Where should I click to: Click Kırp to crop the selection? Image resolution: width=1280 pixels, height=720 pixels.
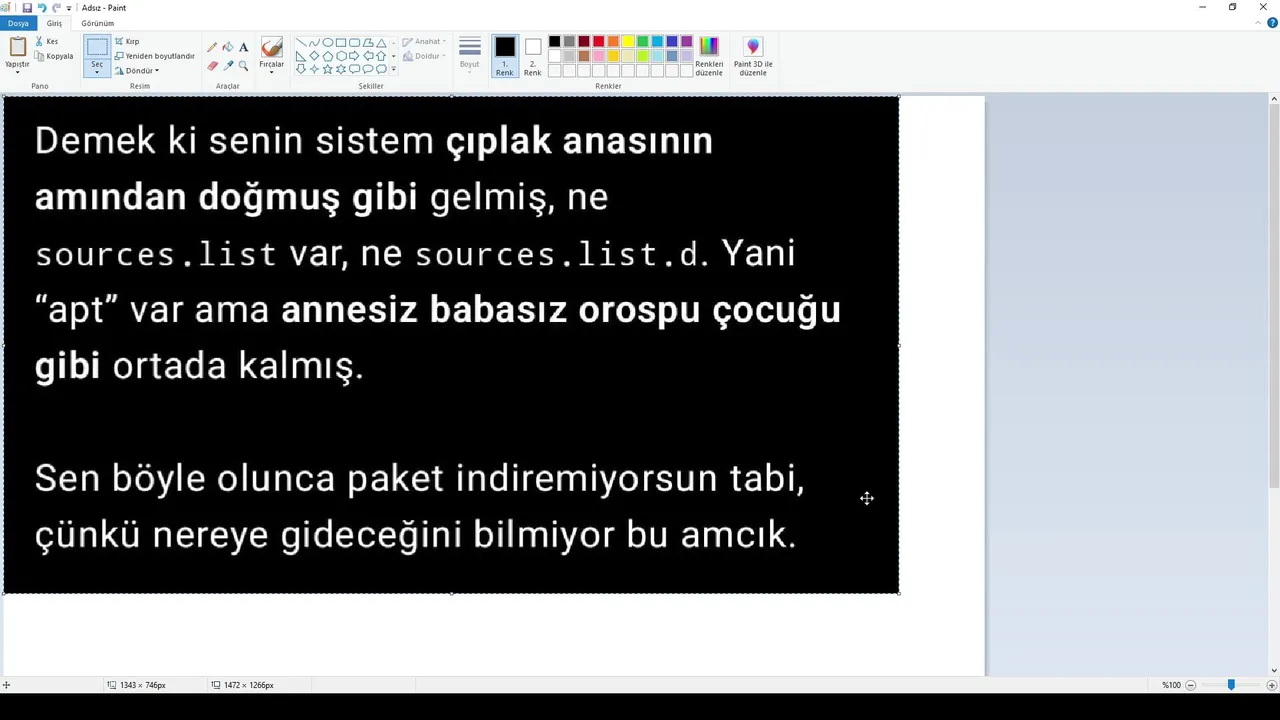tap(127, 42)
